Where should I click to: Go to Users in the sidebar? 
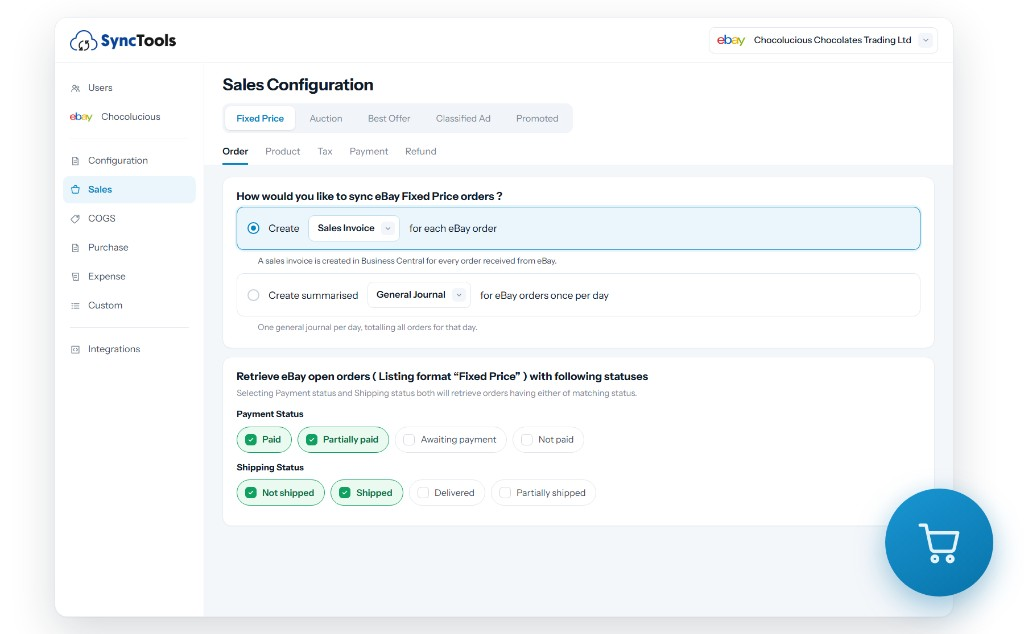click(x=129, y=88)
